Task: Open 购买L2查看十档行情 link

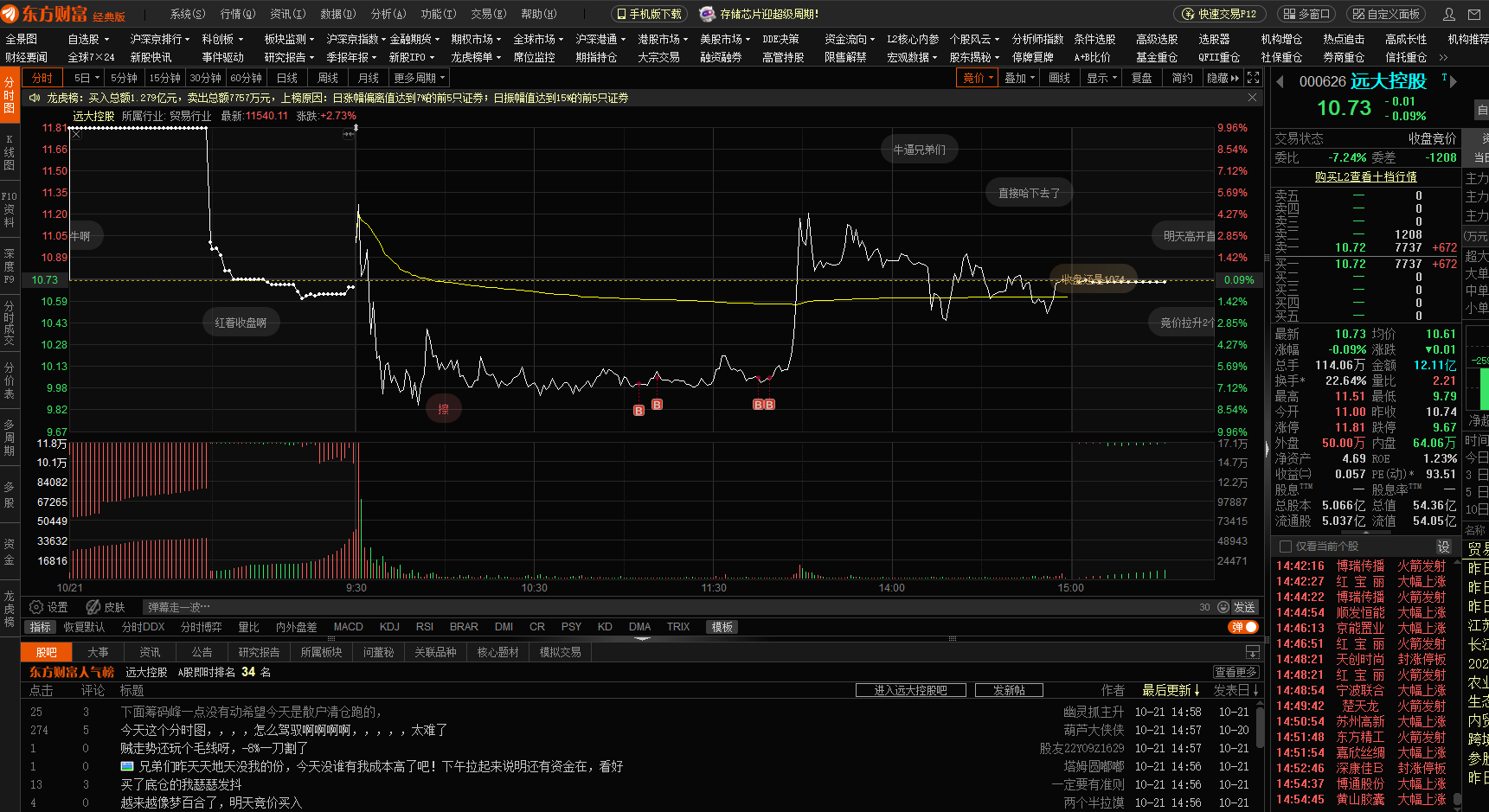Action: click(1366, 176)
